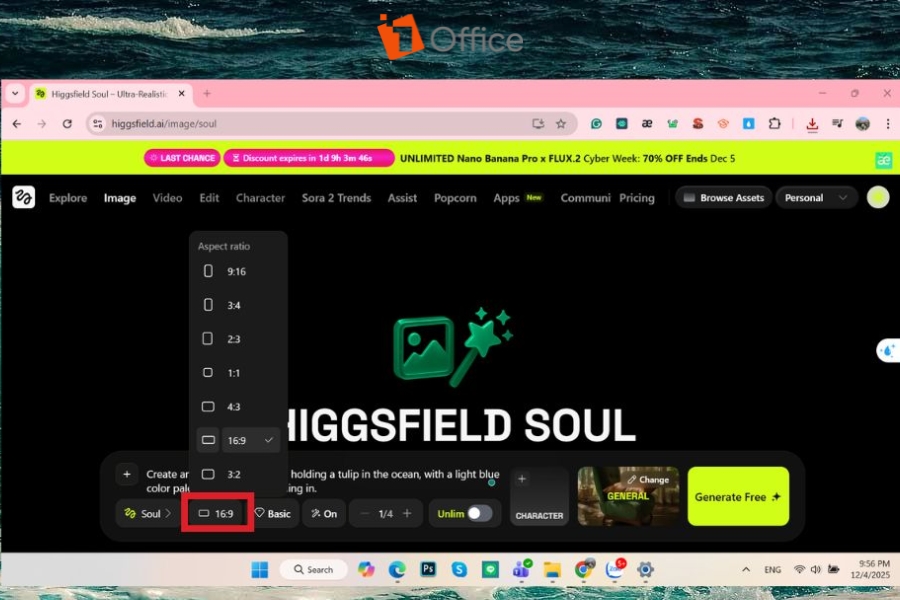Click the plus icon to add image reference
Screen dimensions: 900x600
pos(127,474)
